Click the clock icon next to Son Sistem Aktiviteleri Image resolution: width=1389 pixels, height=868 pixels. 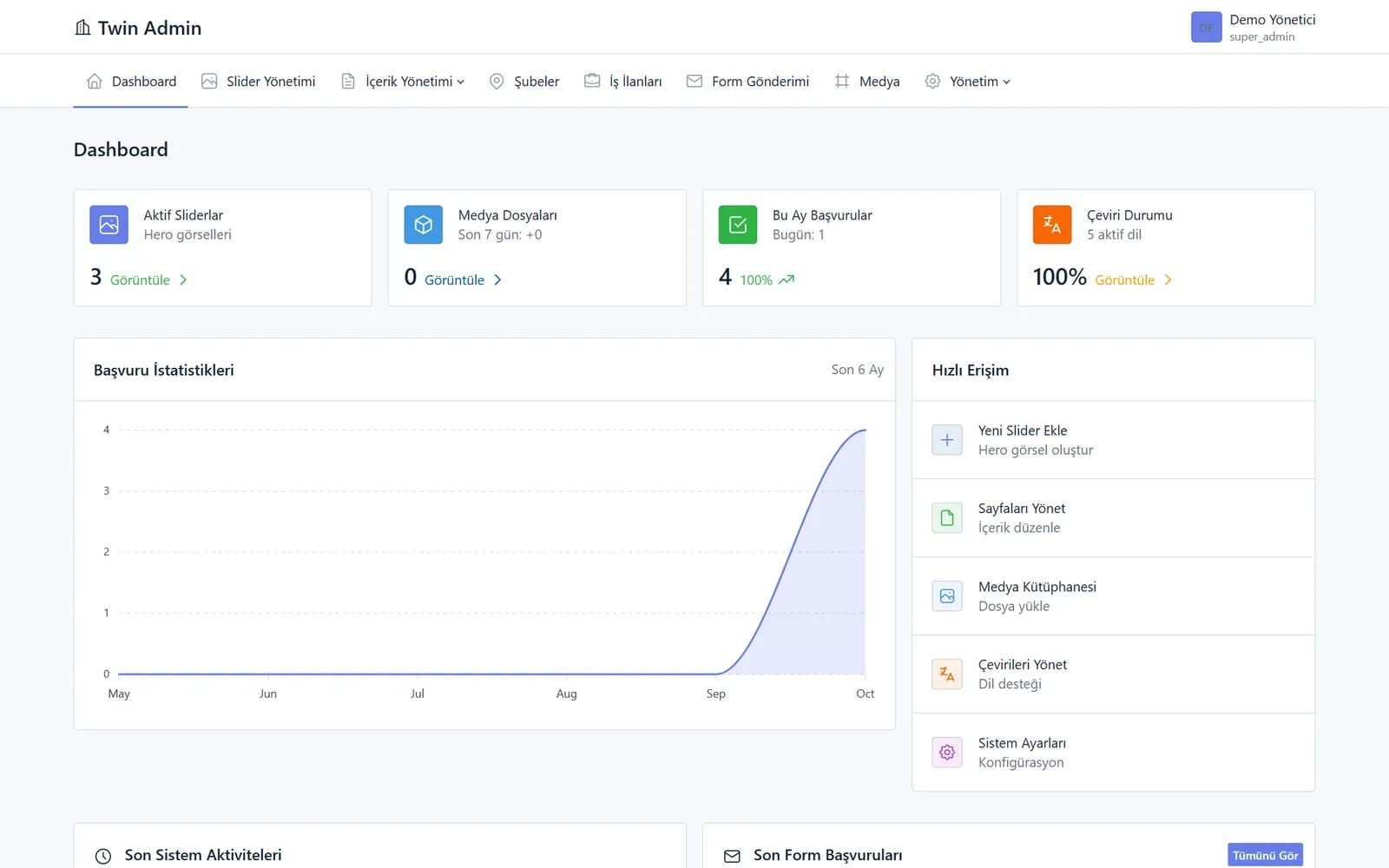point(102,856)
